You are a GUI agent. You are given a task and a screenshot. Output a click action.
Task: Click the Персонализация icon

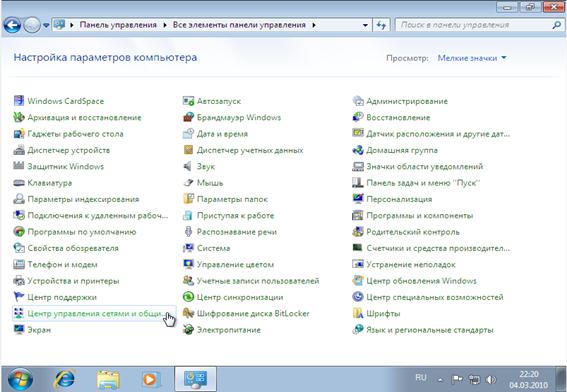click(358, 199)
